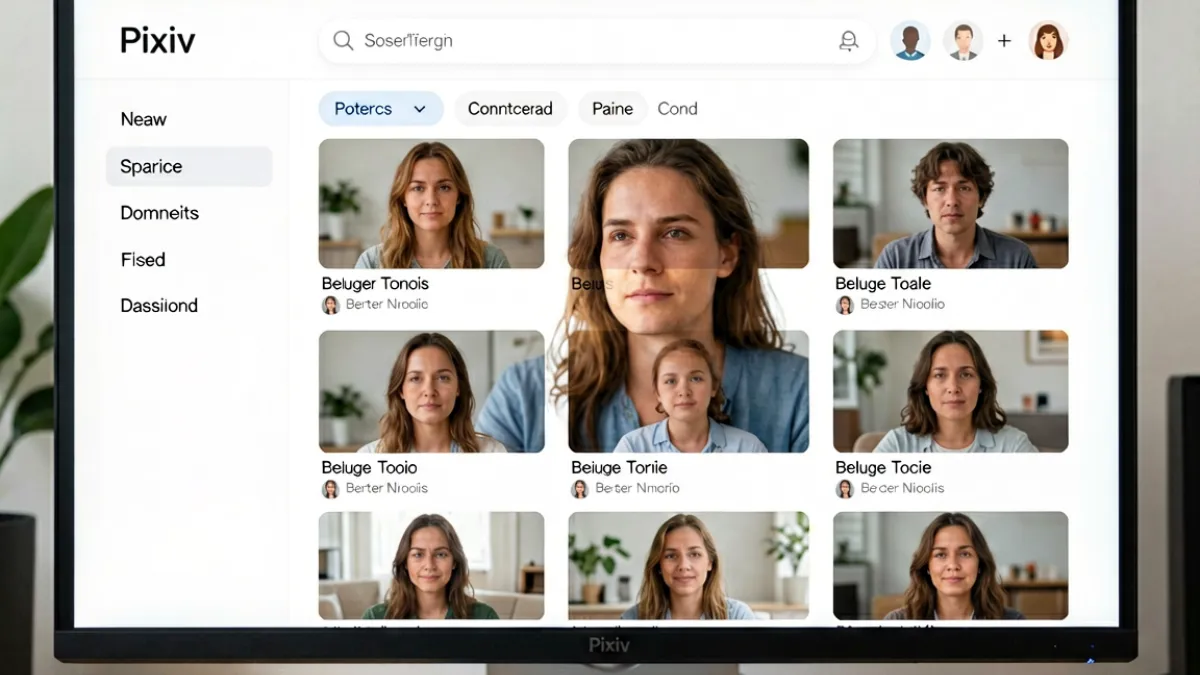Open the profile avatar wearing a blue shirt

(x=910, y=41)
